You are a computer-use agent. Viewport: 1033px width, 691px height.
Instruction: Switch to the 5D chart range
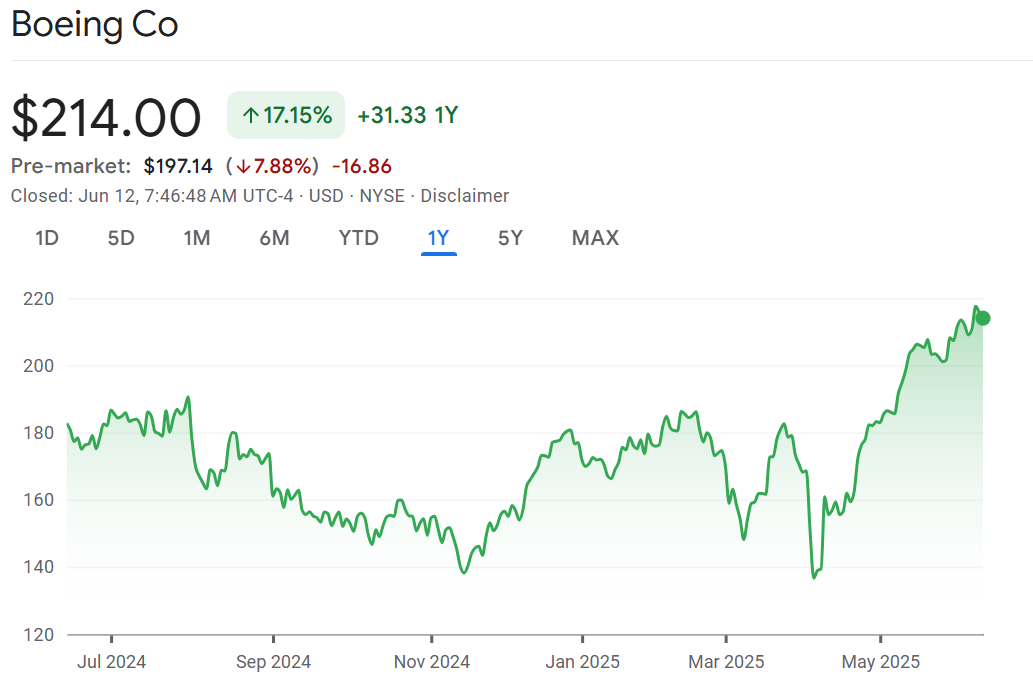coord(121,238)
